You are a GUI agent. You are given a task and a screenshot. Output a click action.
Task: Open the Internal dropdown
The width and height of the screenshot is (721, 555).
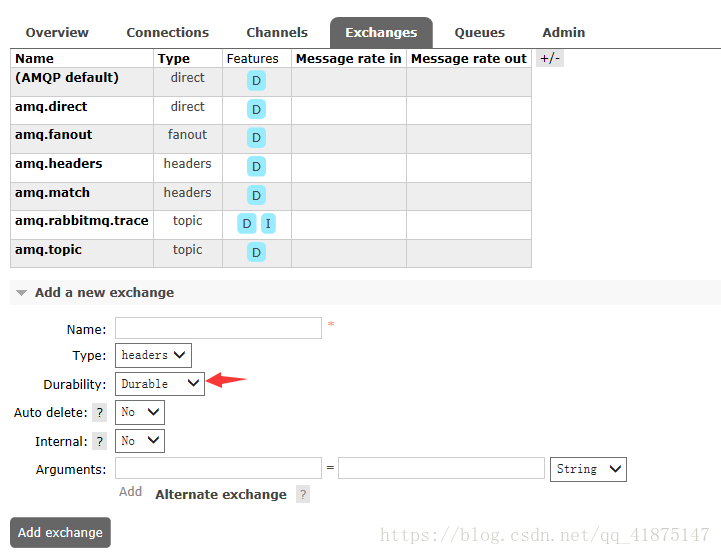point(140,441)
